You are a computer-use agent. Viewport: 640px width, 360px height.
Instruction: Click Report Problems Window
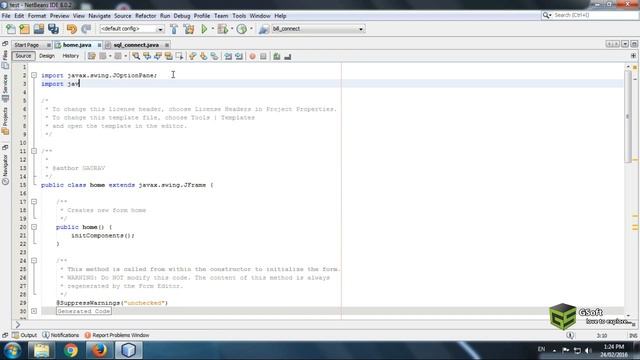[x=117, y=335]
